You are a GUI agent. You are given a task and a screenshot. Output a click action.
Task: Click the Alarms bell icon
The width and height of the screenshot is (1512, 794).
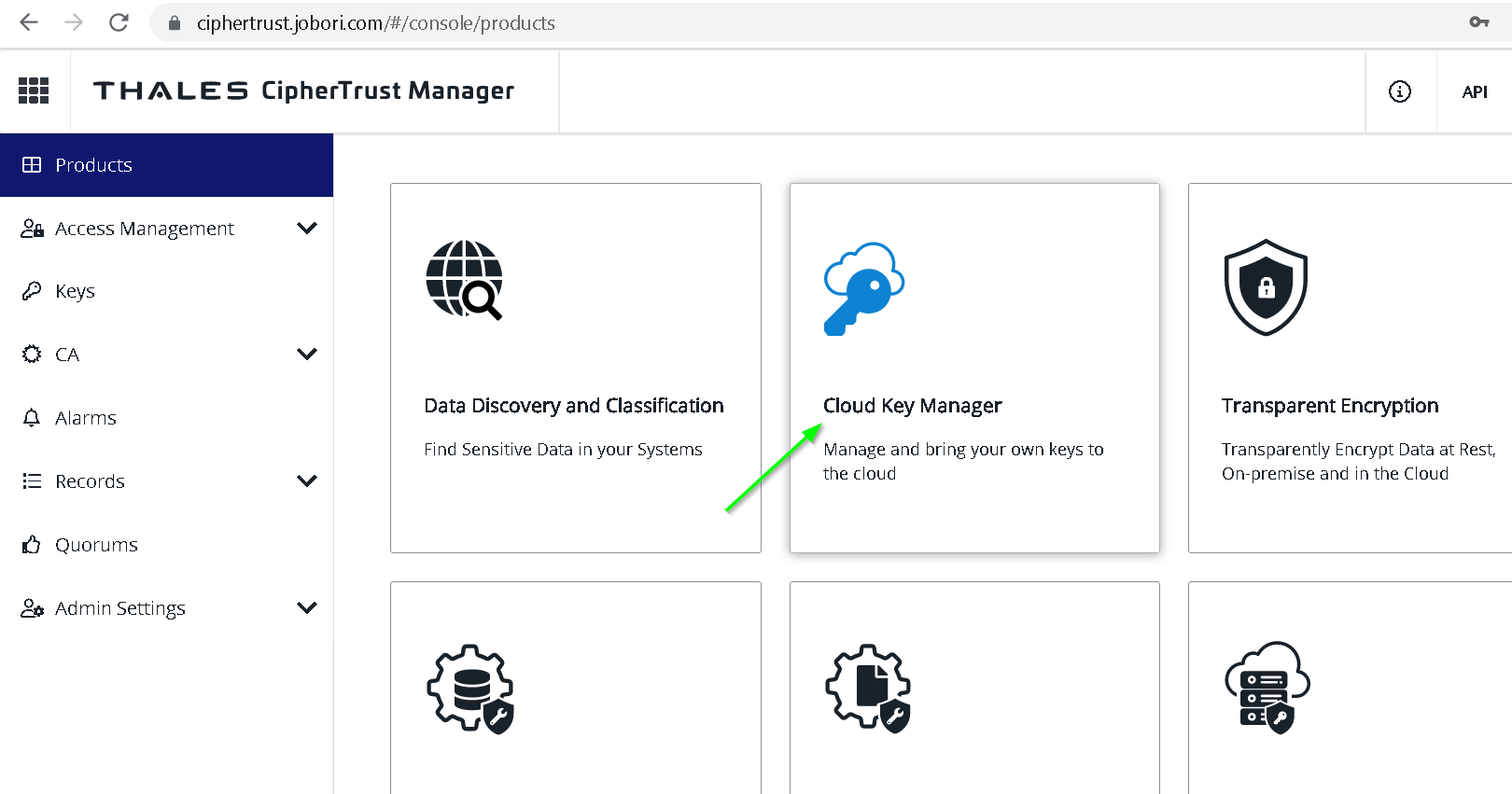click(32, 418)
